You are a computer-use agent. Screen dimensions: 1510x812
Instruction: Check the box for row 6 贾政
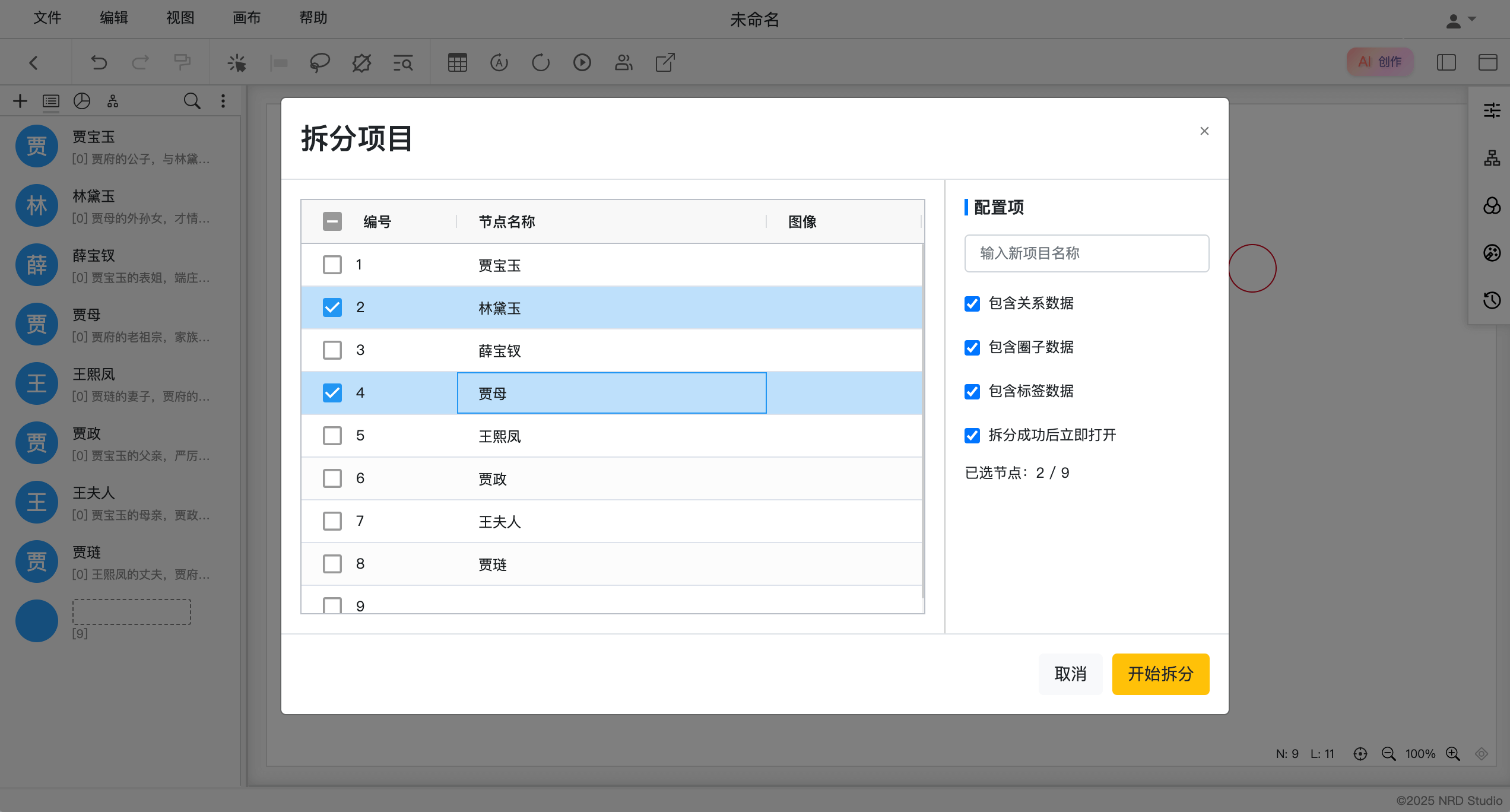[x=332, y=478]
